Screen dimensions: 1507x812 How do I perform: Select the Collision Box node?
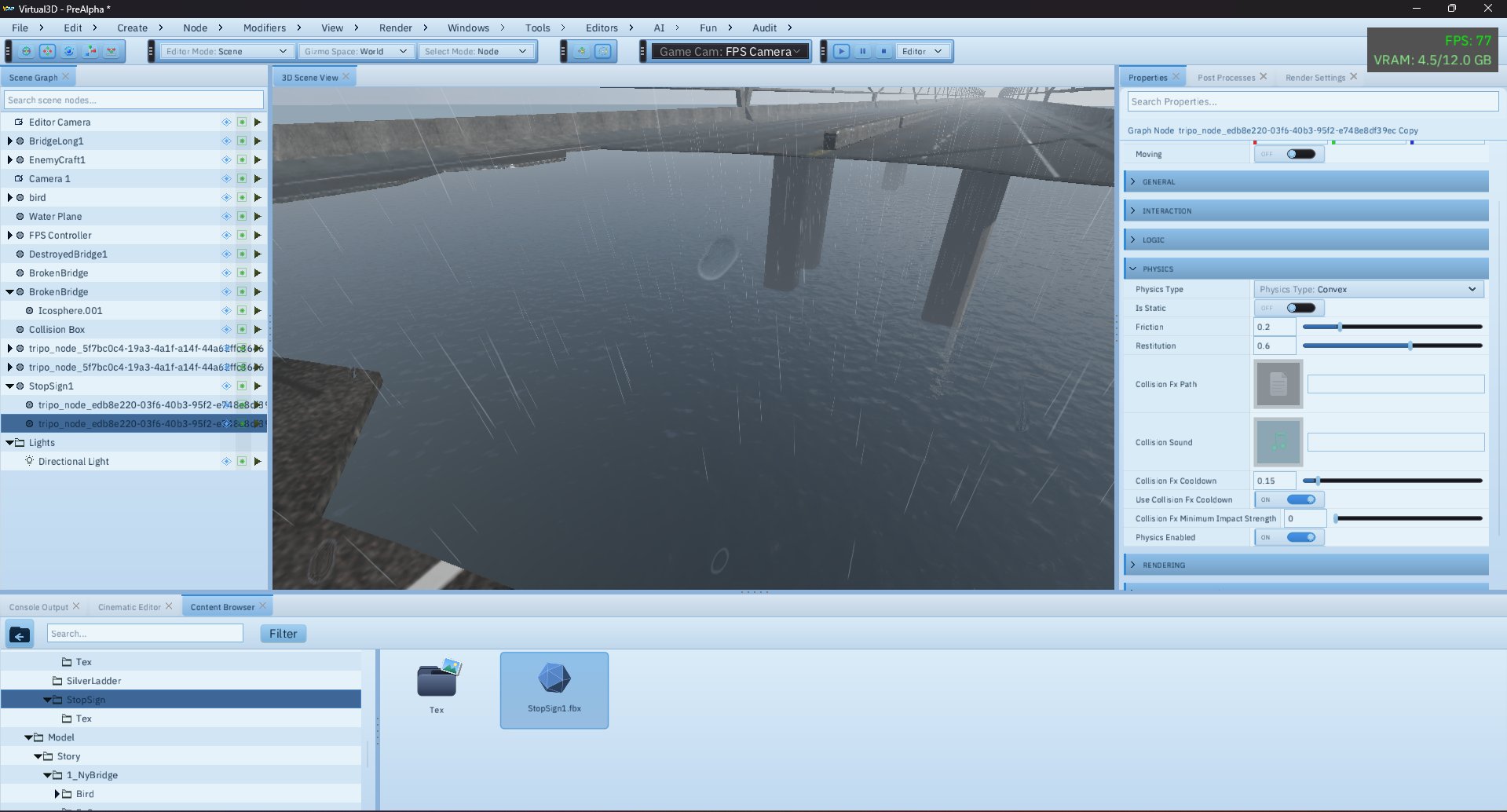57,329
